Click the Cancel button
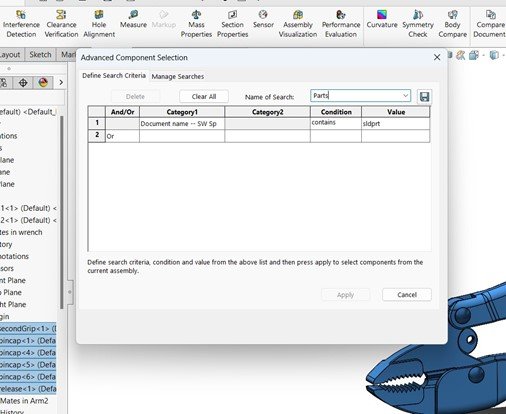Viewport: 506px width, 414px height. pyautogui.click(x=407, y=295)
